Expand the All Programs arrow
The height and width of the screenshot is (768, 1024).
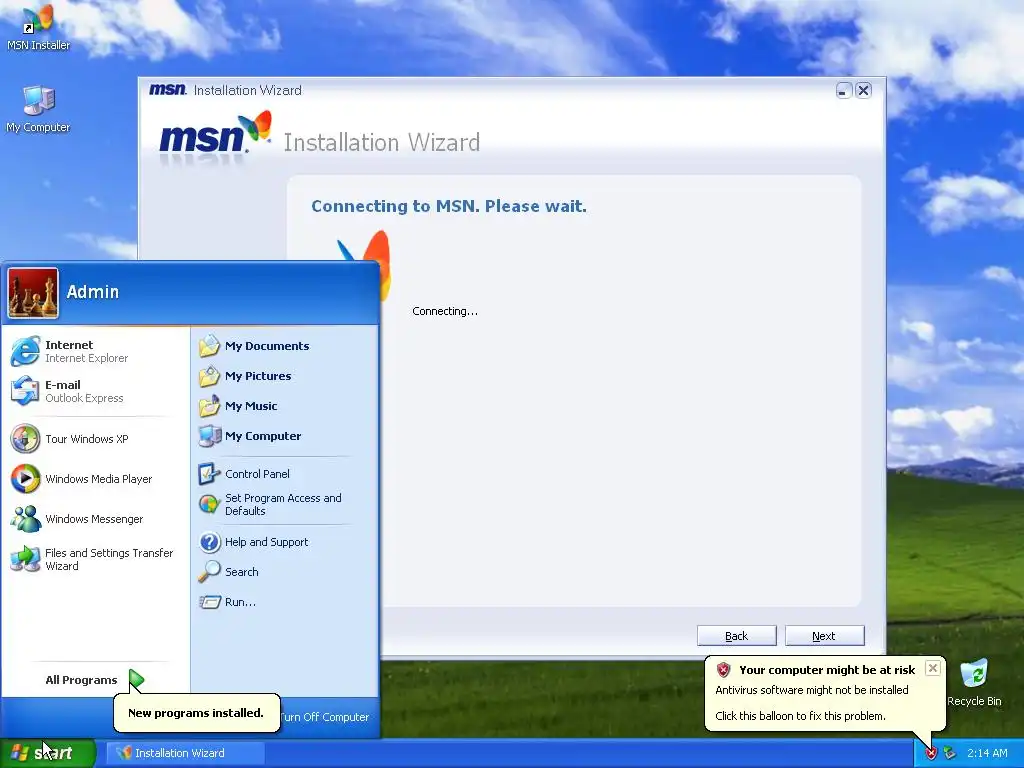(136, 680)
